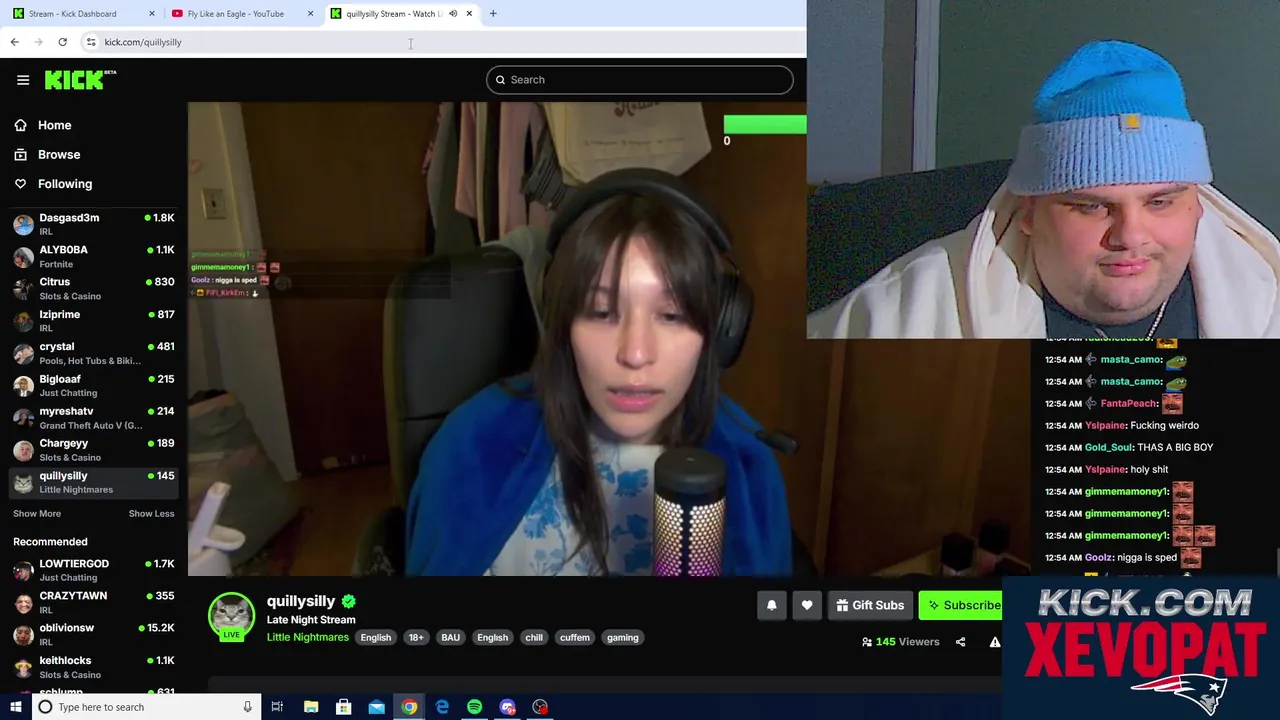Open Bigloaaf channel in sidebar
This screenshot has height=720, width=1280.
[x=93, y=386]
